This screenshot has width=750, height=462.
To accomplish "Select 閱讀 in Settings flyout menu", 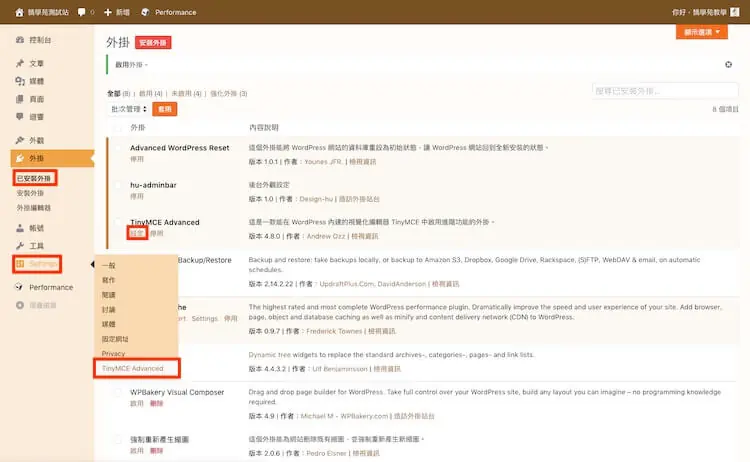I will click(x=109, y=295).
